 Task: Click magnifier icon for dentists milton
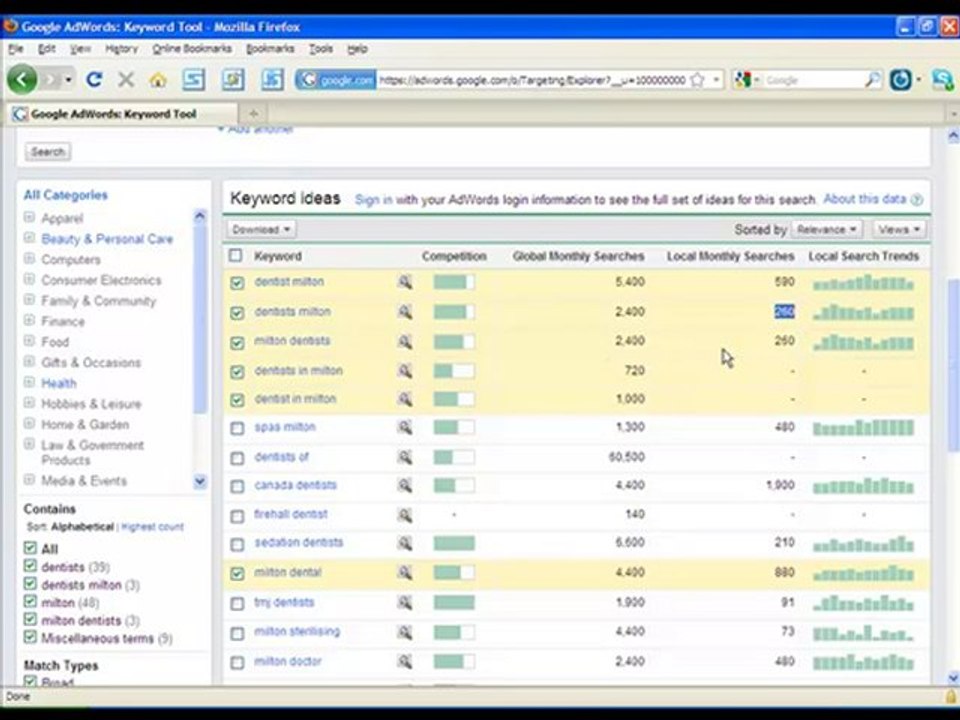click(x=405, y=312)
